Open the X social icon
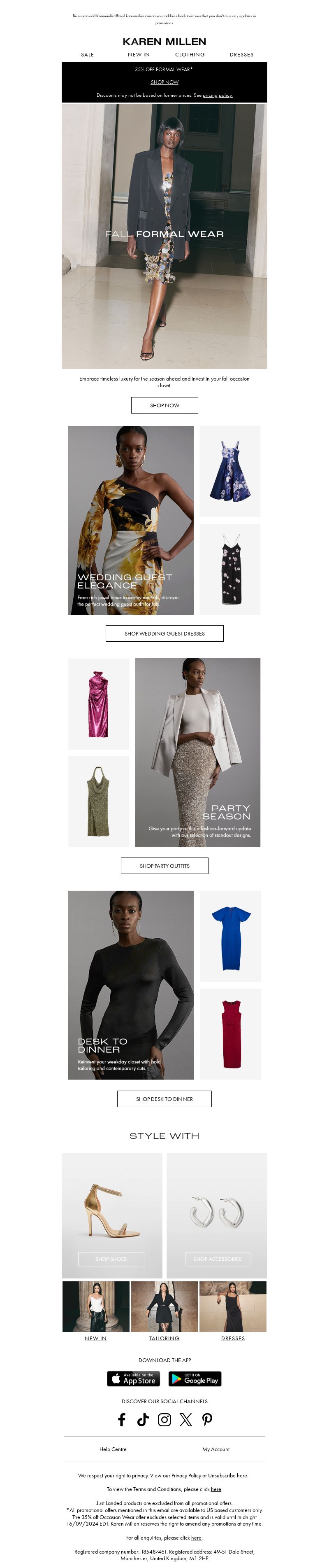This screenshot has height=1568, width=329. (185, 1419)
